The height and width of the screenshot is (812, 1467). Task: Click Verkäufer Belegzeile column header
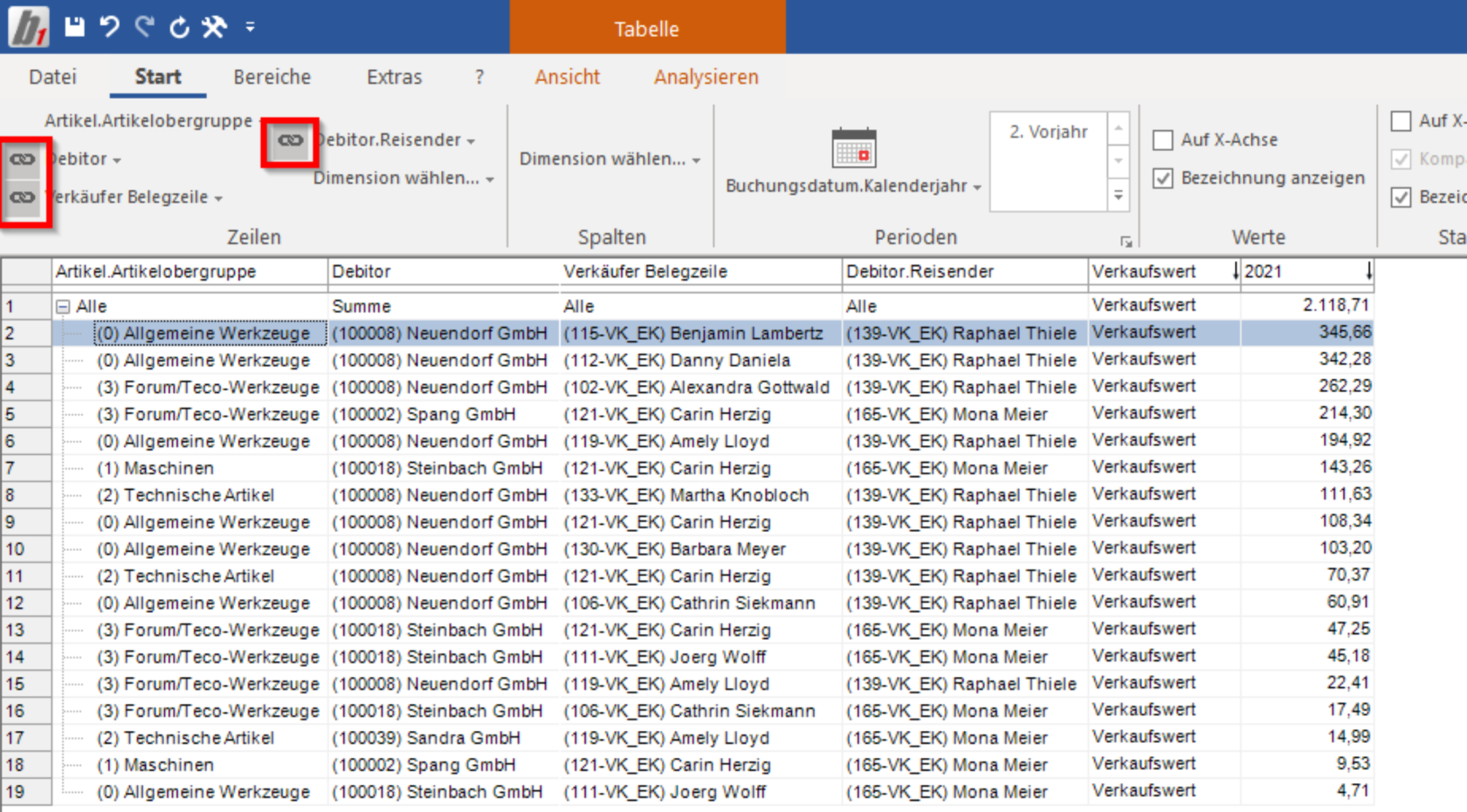[700, 272]
